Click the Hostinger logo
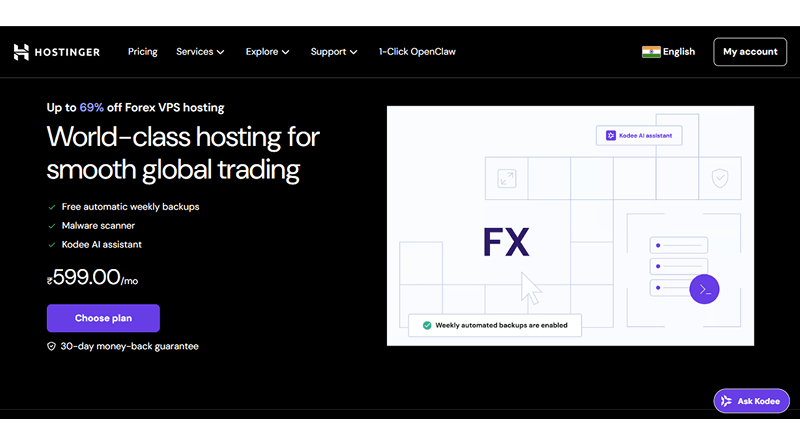 click(x=57, y=52)
